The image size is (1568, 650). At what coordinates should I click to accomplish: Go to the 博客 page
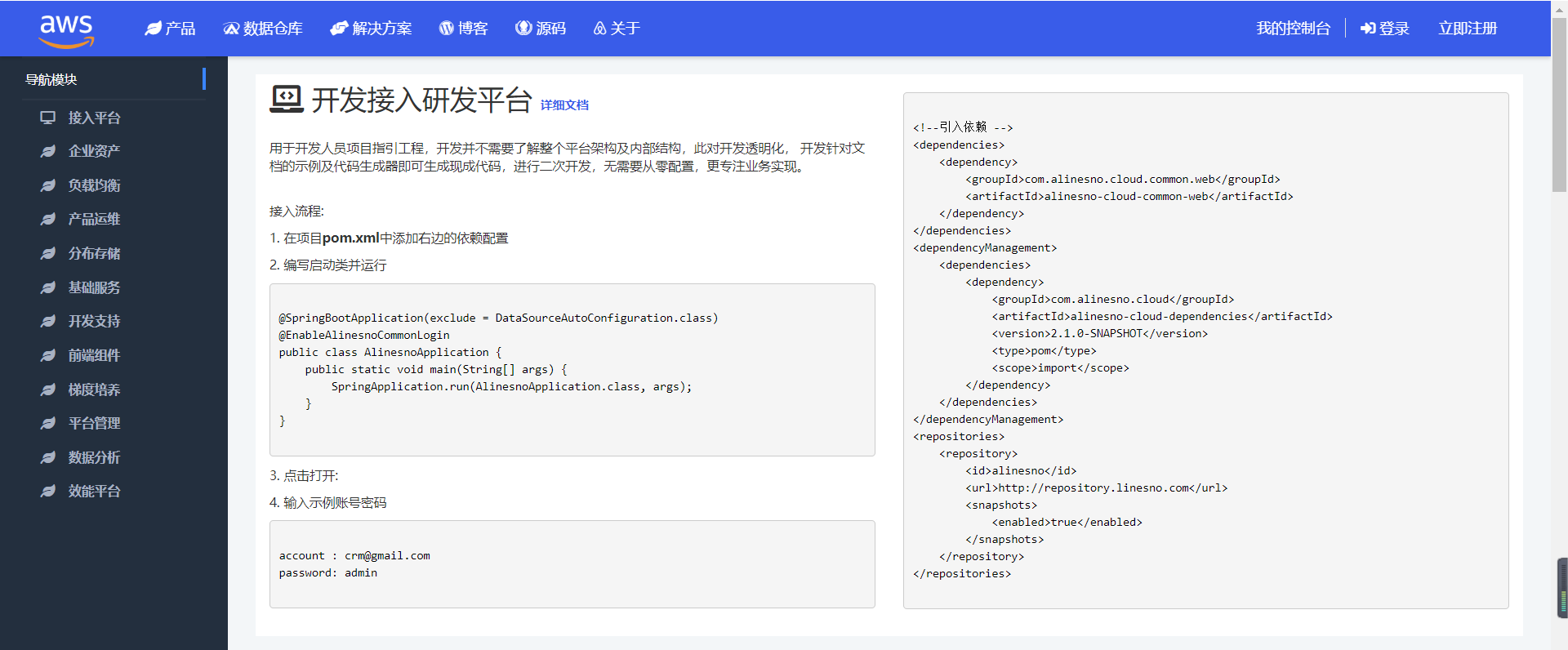click(x=463, y=29)
